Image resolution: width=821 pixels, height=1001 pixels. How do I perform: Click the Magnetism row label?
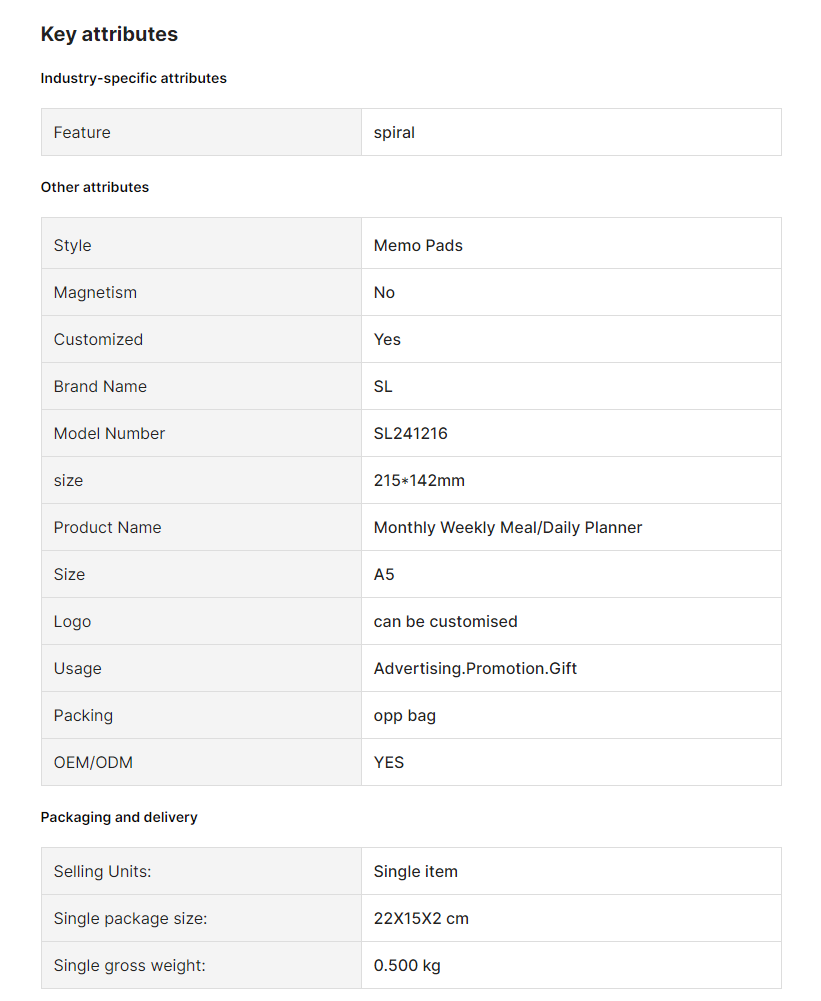[95, 292]
